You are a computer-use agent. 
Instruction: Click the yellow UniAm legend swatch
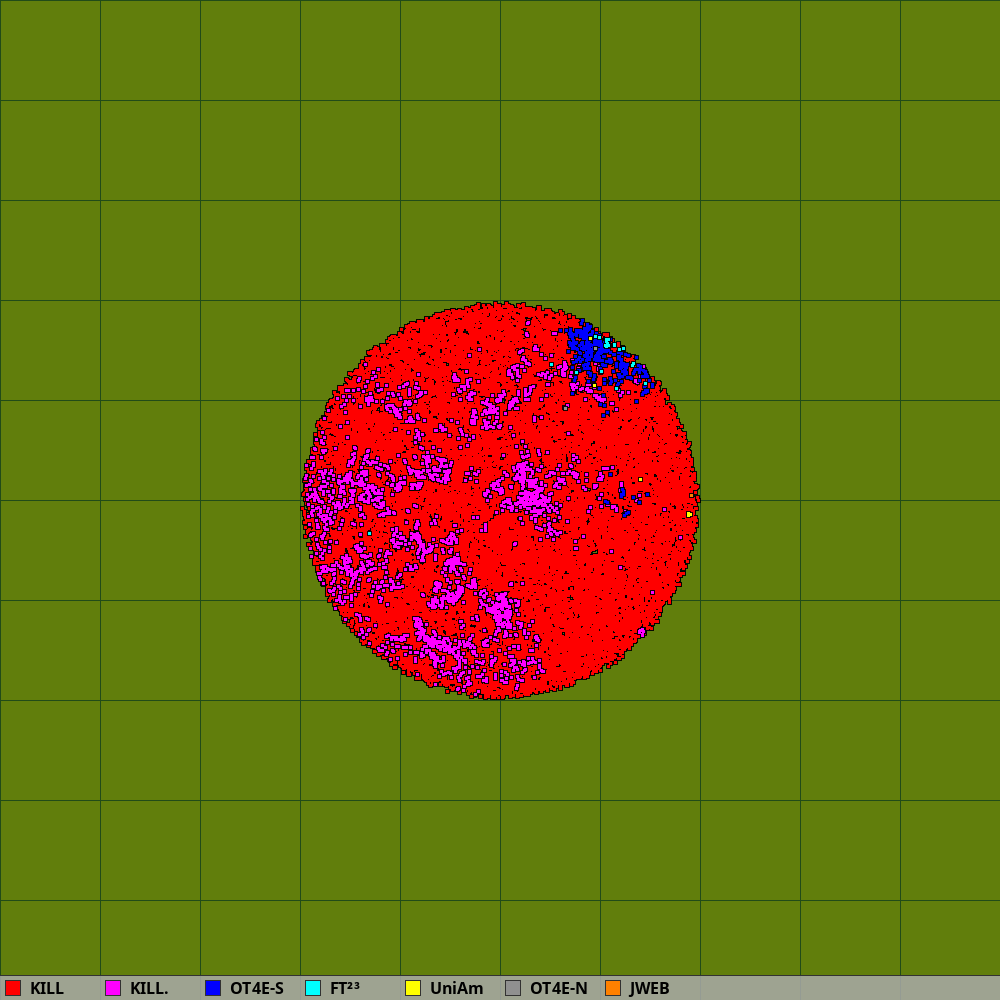413,988
